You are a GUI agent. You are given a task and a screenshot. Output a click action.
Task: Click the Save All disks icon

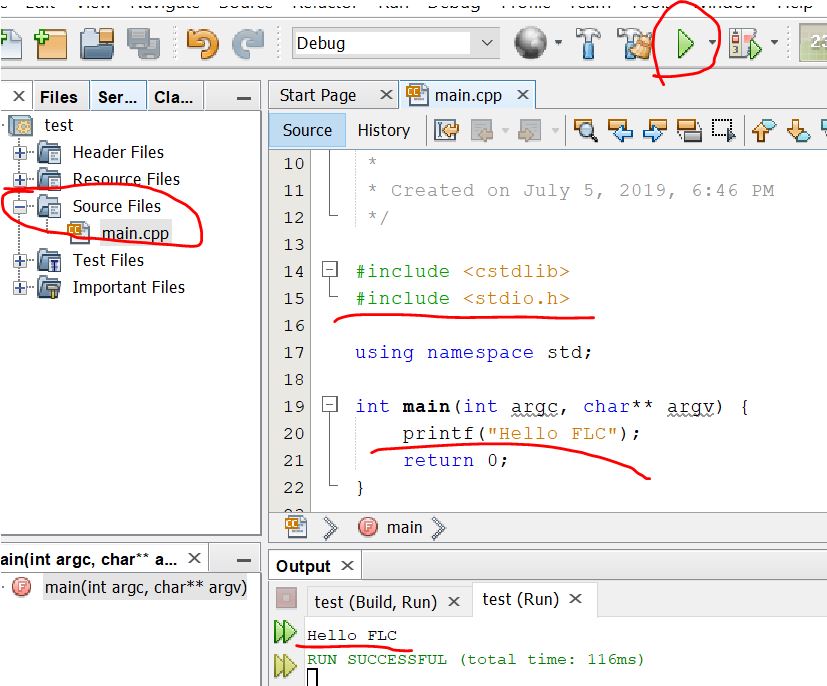pos(143,44)
